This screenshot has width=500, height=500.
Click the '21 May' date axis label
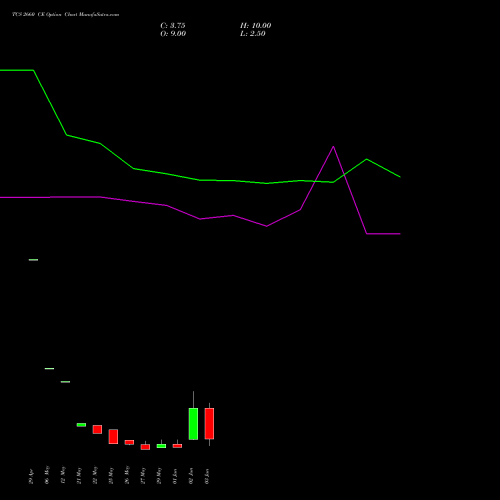point(79,475)
